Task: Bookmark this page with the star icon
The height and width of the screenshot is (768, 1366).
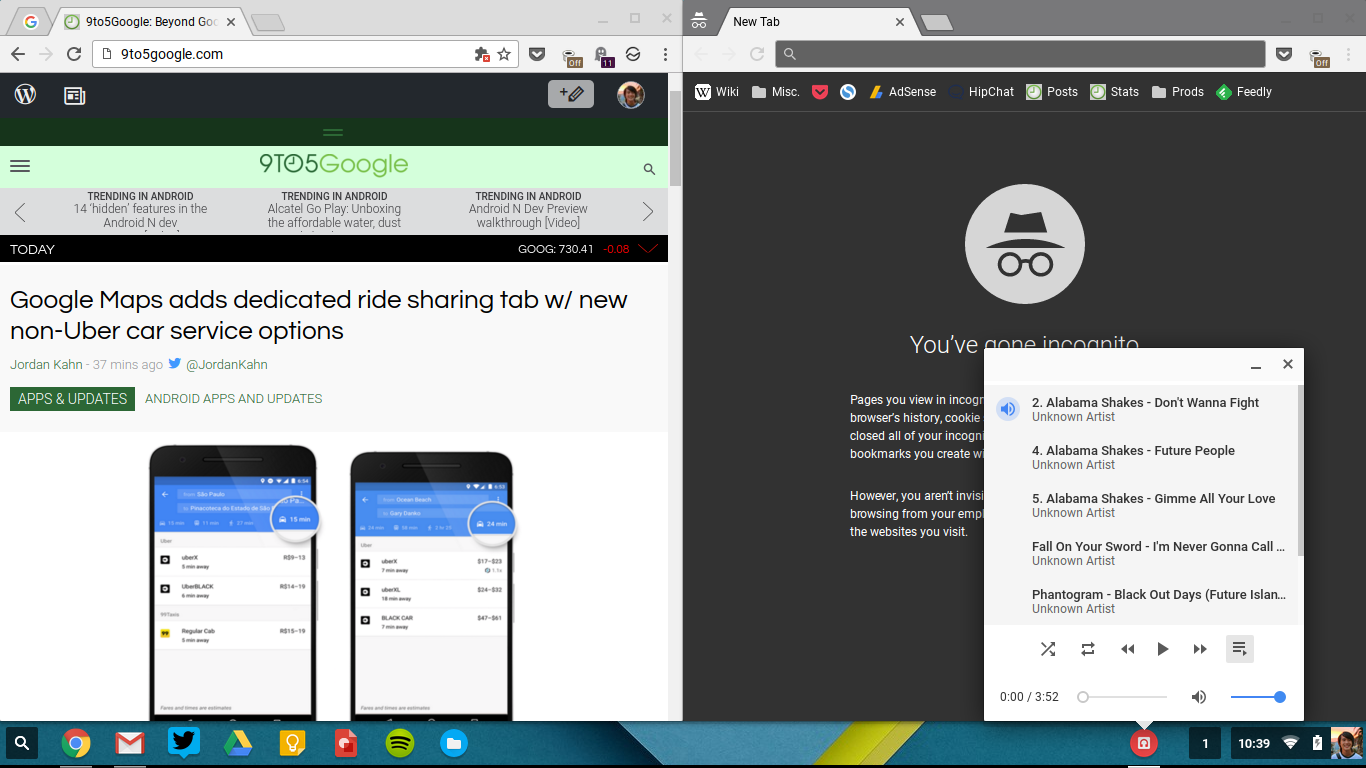Action: coord(504,54)
